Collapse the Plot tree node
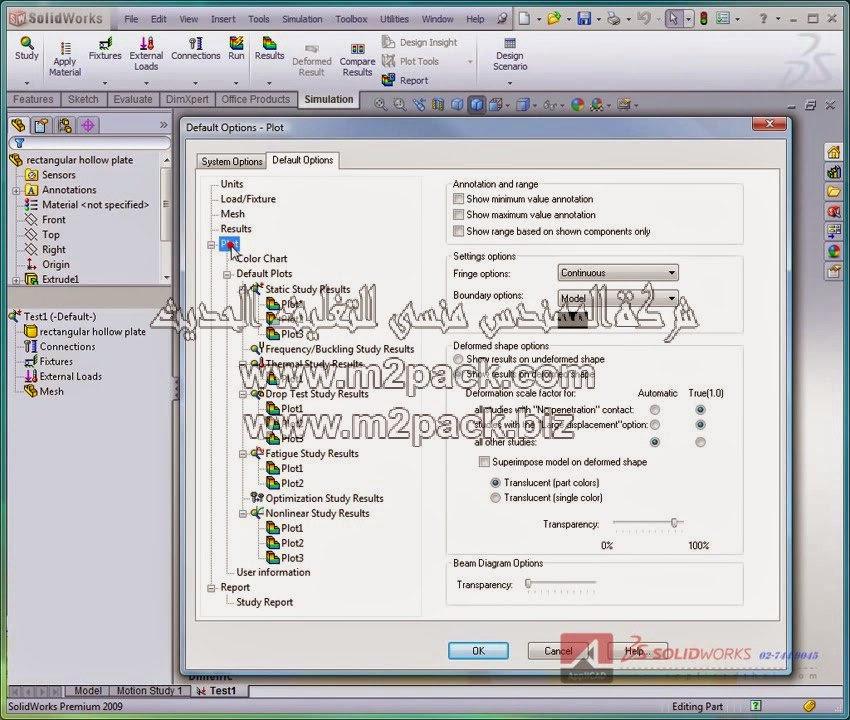The image size is (850, 720). 211,245
